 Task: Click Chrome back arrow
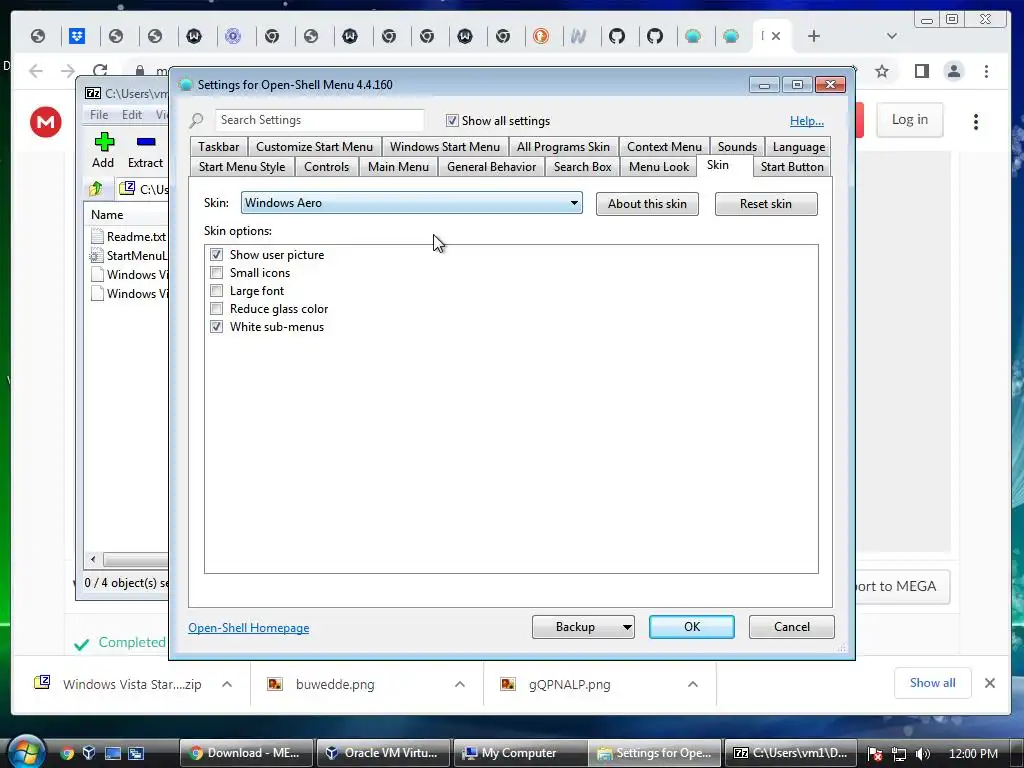pyautogui.click(x=36, y=71)
